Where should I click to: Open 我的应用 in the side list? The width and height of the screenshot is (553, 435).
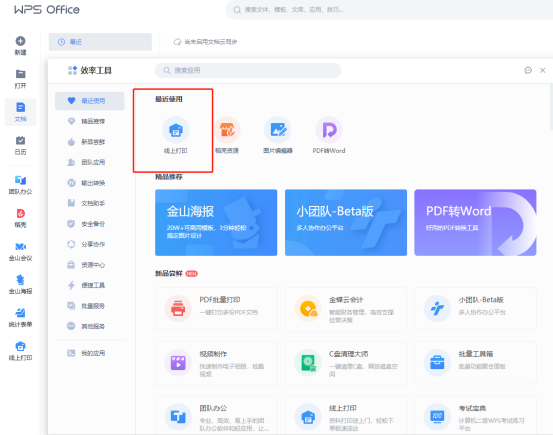pyautogui.click(x=90, y=353)
